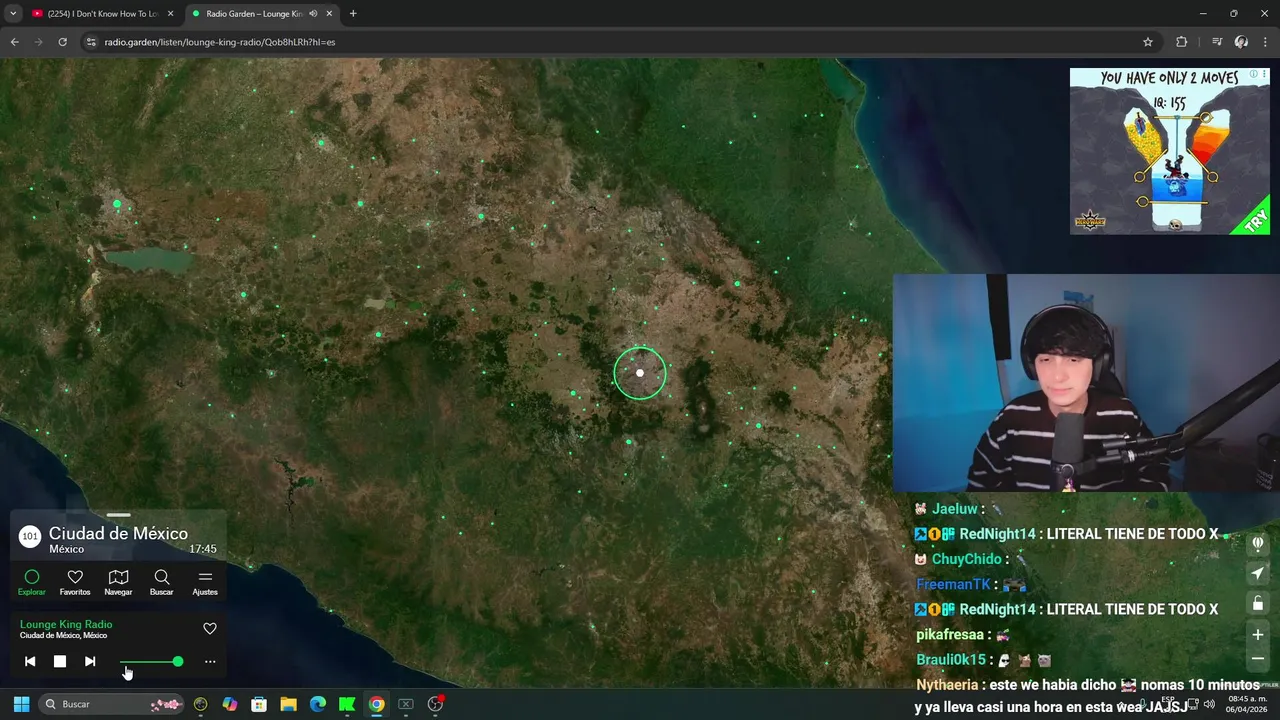
Task: Open the Ajustes settings menu
Action: 205,583
